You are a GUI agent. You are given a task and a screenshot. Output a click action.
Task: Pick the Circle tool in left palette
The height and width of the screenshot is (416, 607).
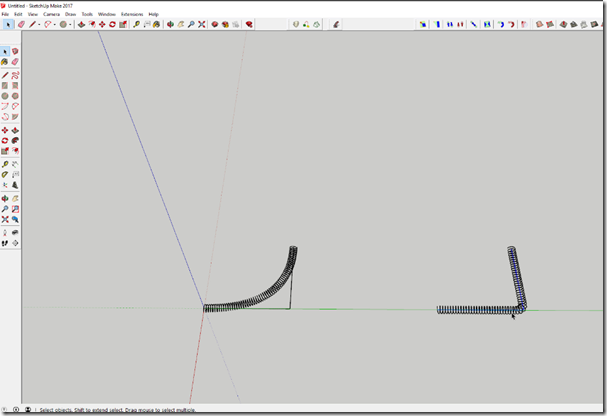point(5,96)
